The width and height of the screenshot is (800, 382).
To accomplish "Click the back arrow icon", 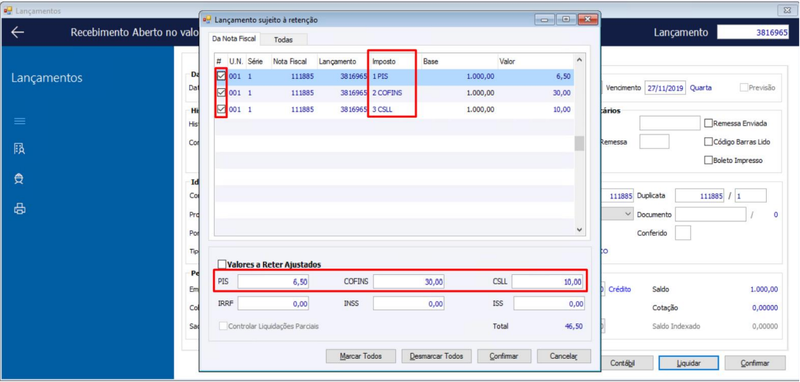I will 17,32.
